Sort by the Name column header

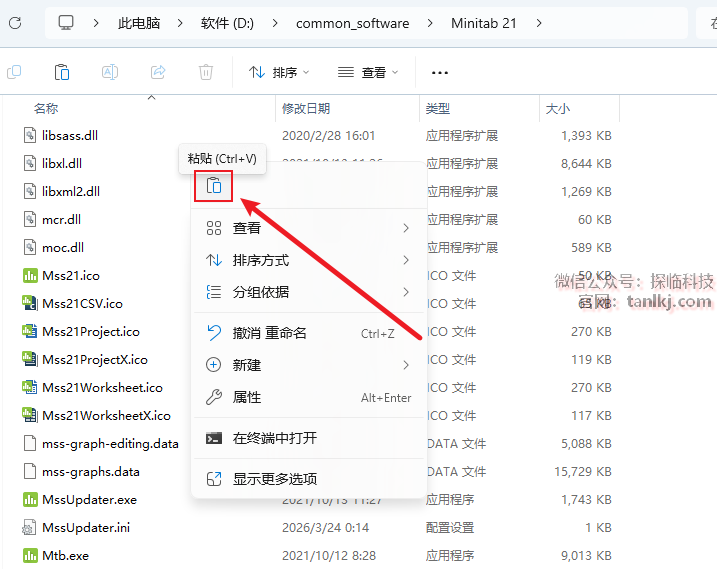46,108
